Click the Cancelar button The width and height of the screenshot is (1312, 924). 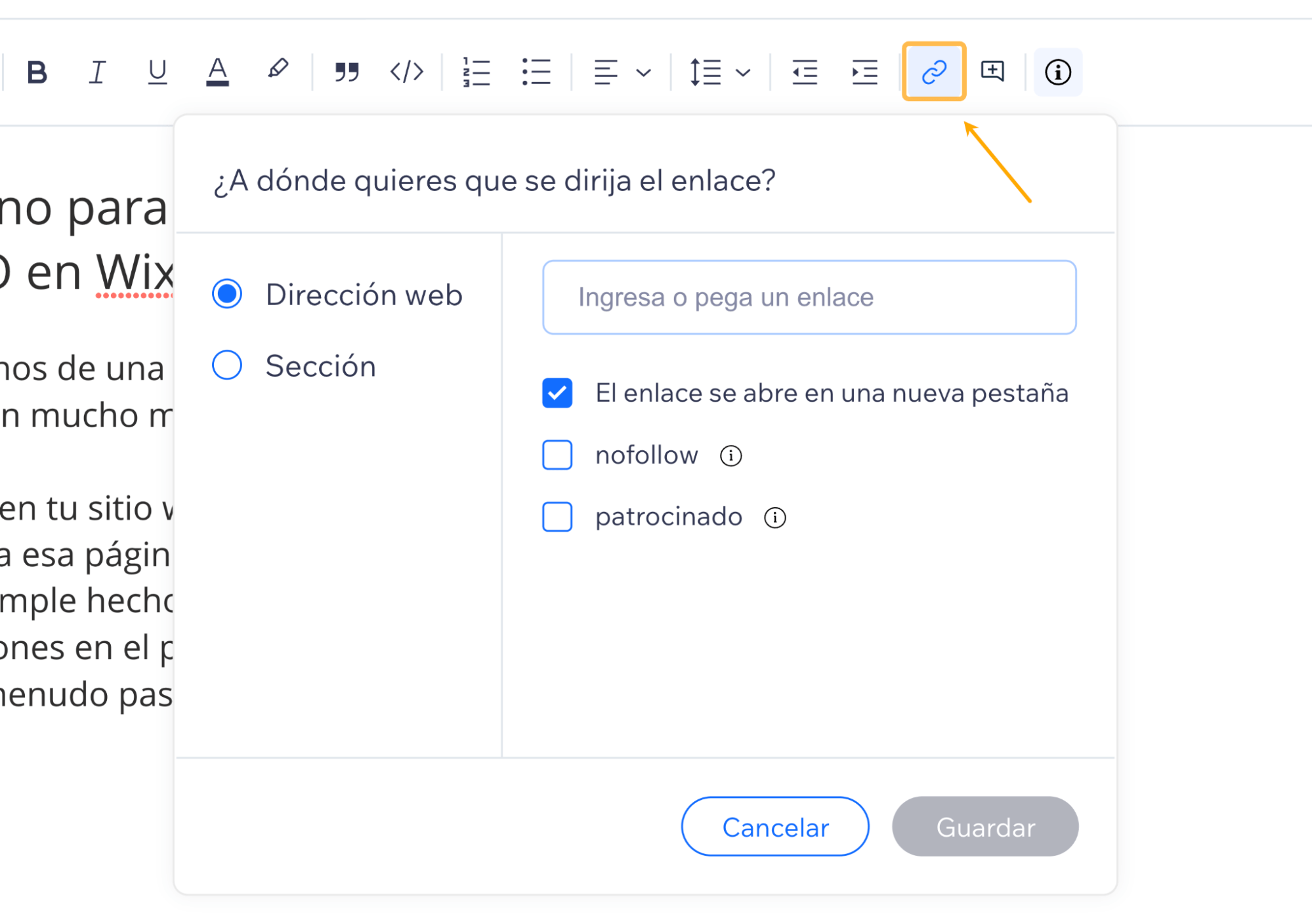pos(775,827)
